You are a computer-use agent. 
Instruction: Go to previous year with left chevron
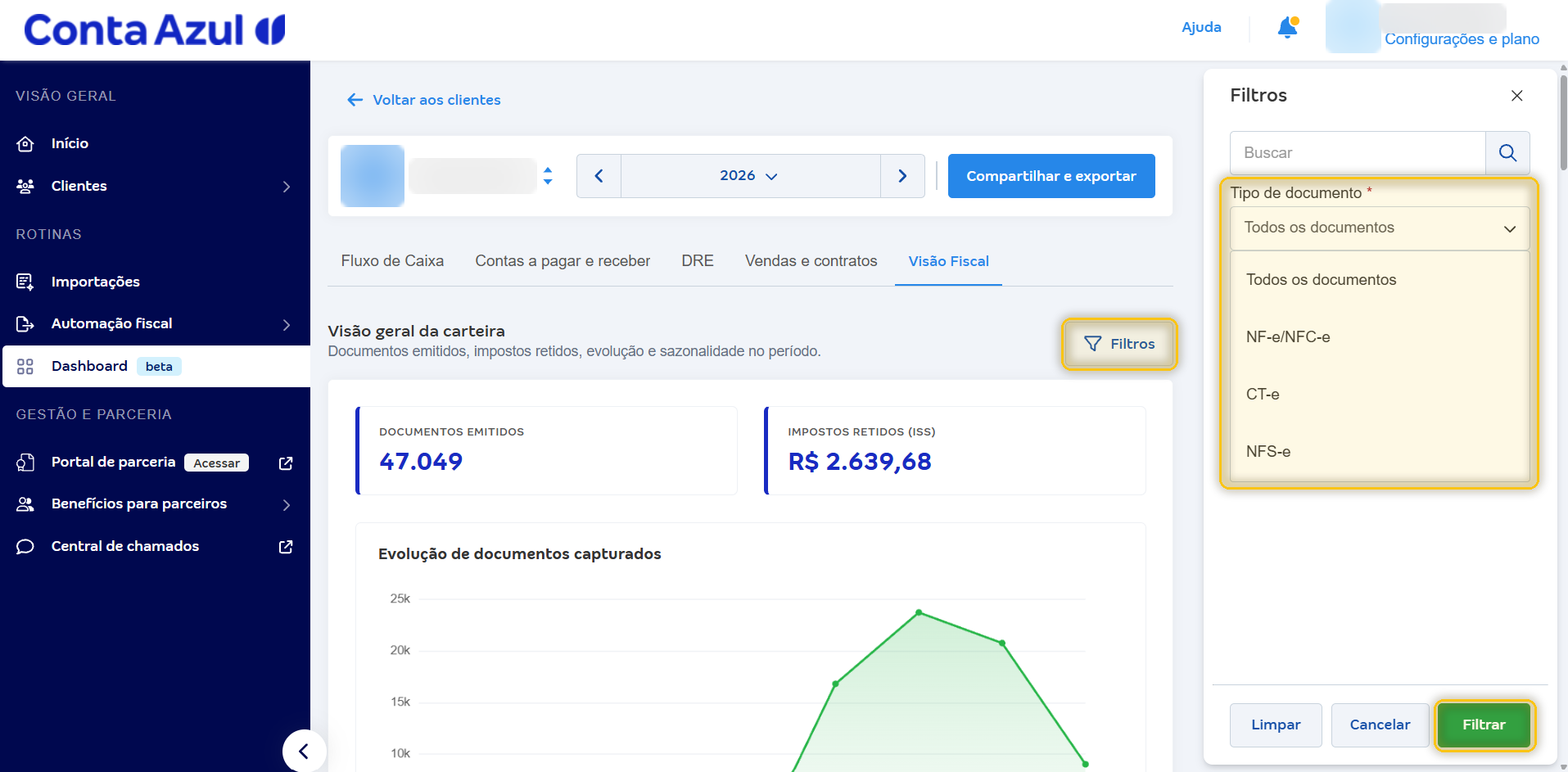599,176
